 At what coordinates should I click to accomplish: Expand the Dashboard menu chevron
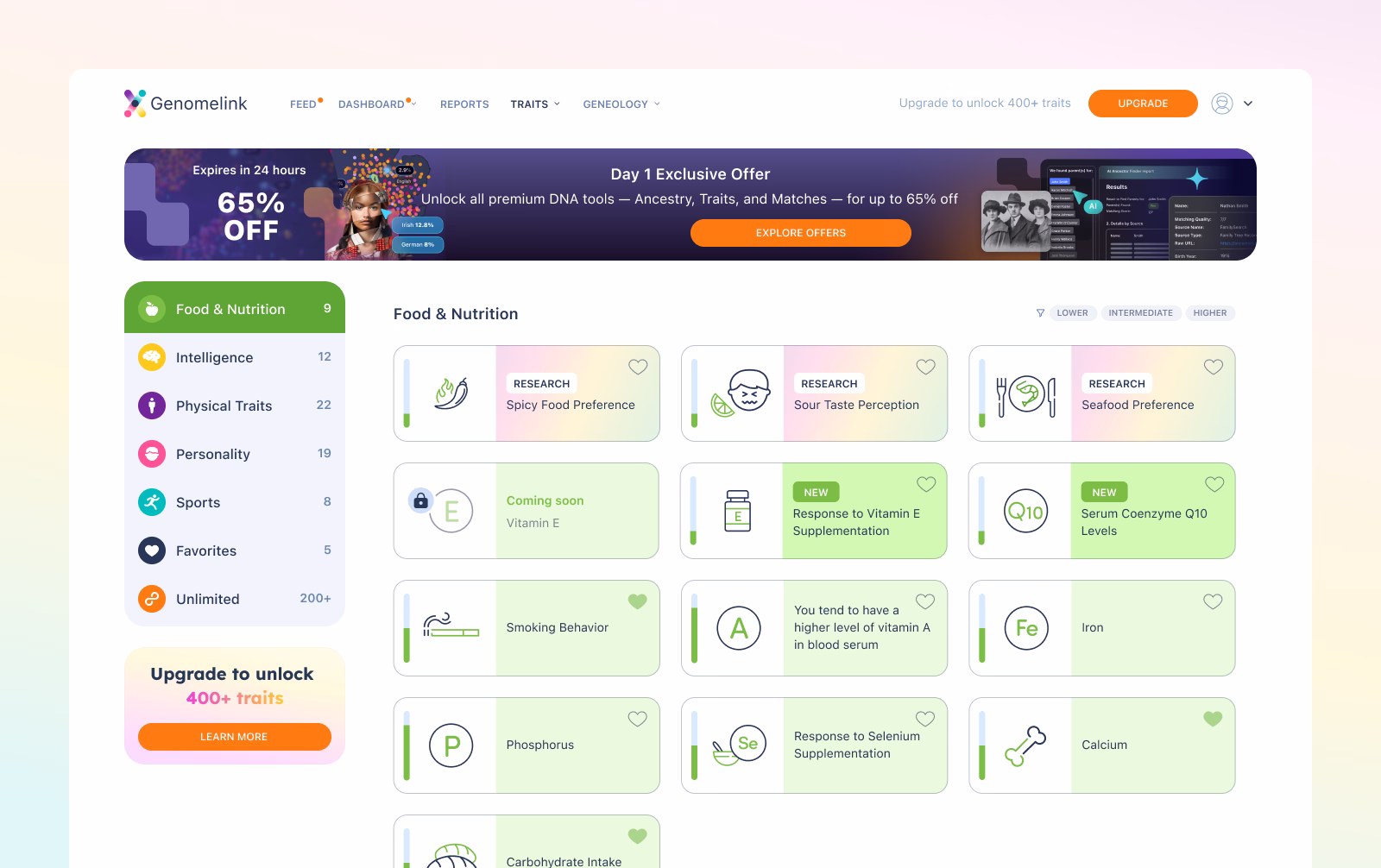(x=414, y=104)
